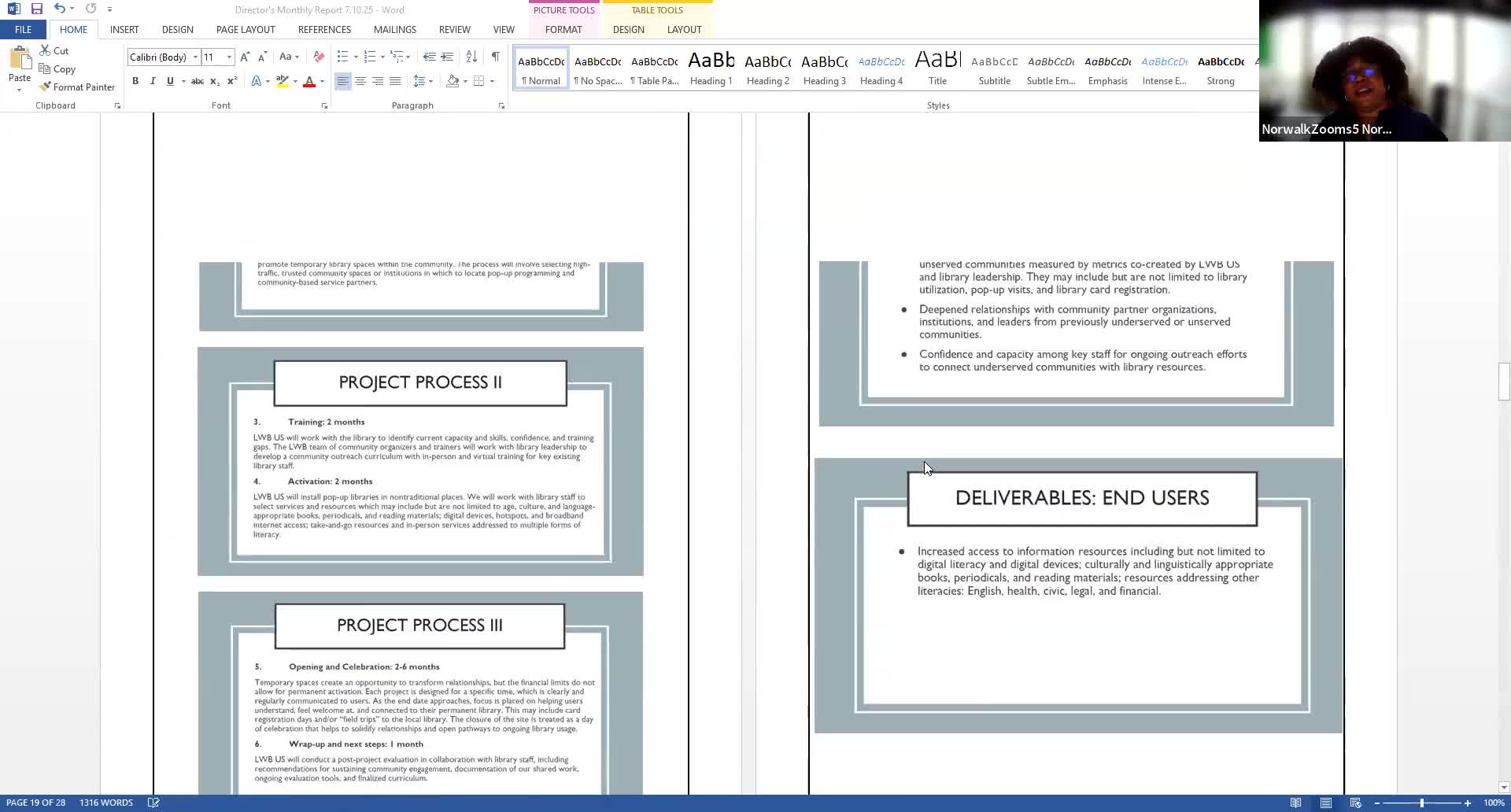Apply the Heading 1 style

point(711,68)
